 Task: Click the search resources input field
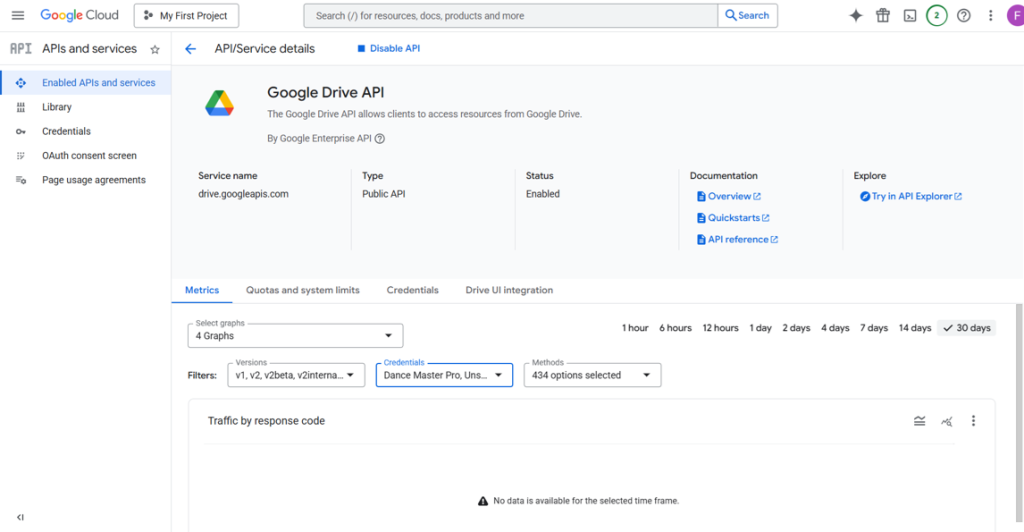tap(510, 15)
